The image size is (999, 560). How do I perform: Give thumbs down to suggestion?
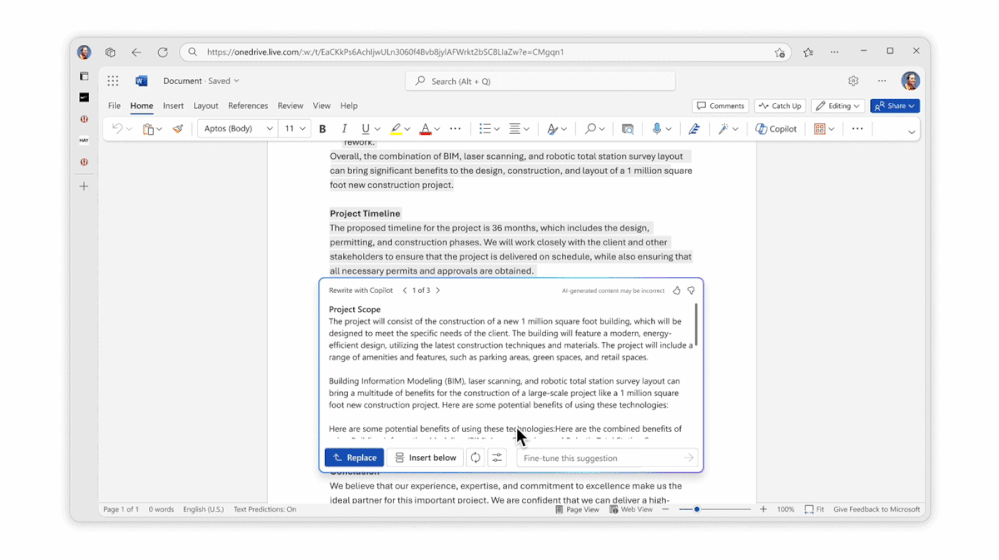pos(691,291)
